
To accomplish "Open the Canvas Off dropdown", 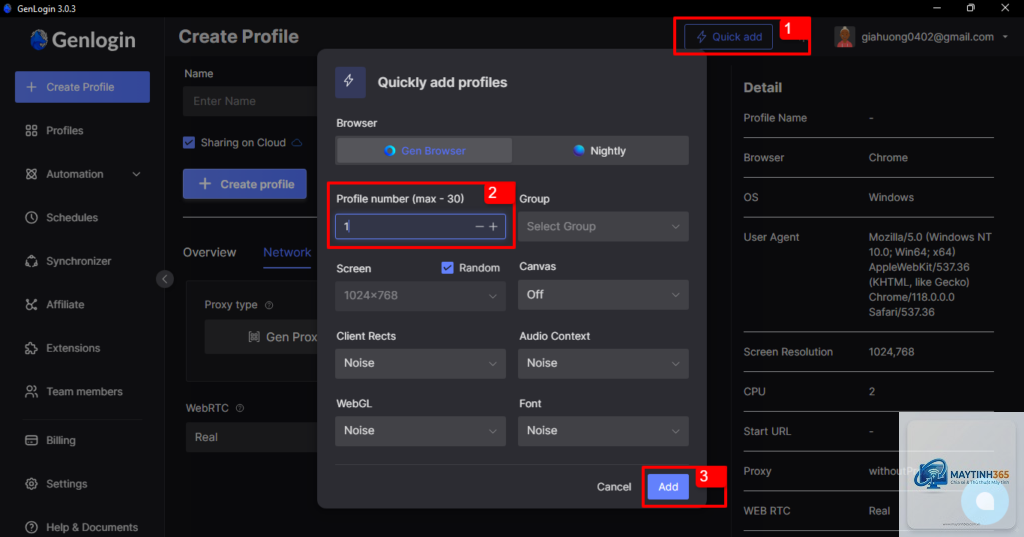I will (603, 295).
